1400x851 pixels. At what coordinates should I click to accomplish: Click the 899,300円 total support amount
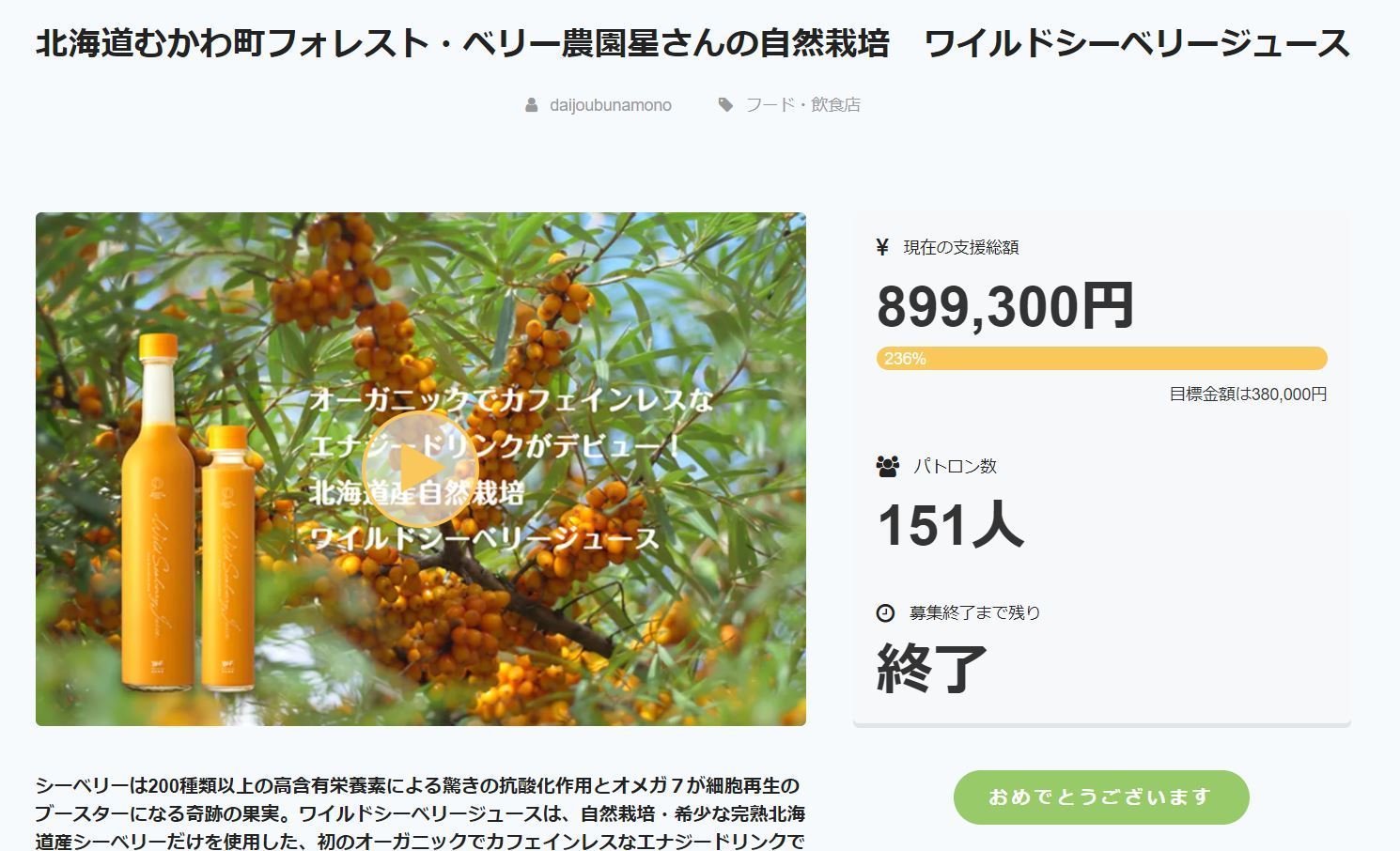coord(1005,306)
